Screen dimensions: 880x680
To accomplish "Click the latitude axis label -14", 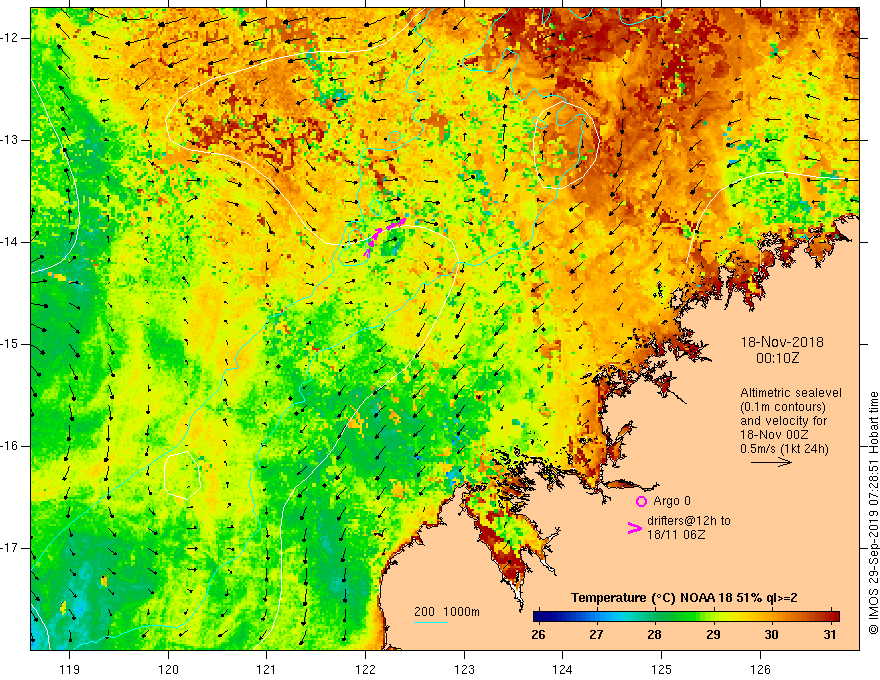I will [11, 242].
